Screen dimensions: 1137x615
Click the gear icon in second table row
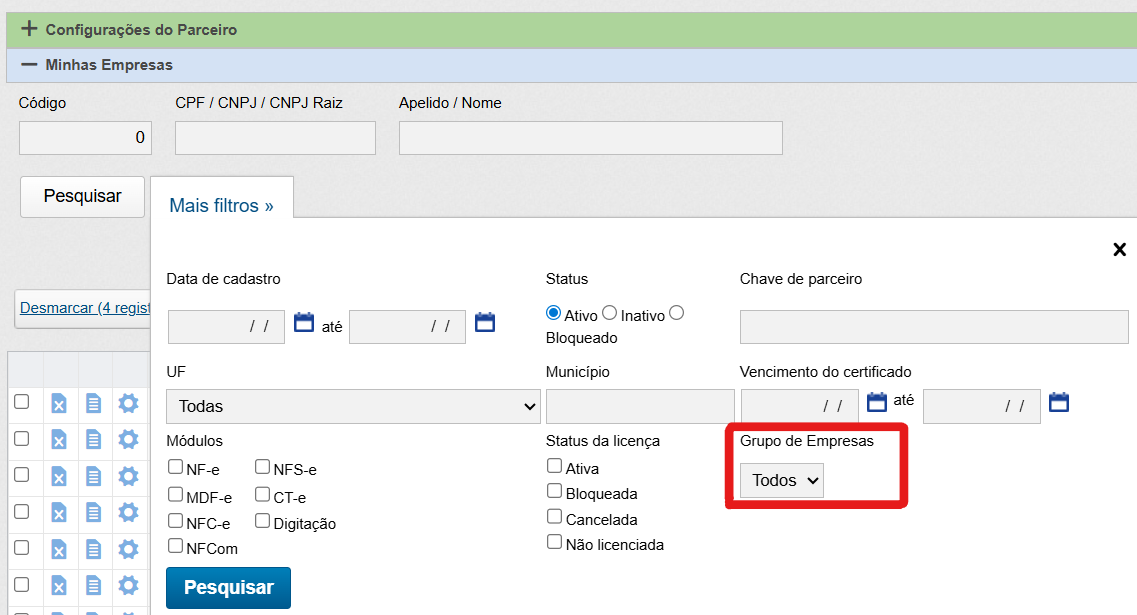[x=128, y=439]
